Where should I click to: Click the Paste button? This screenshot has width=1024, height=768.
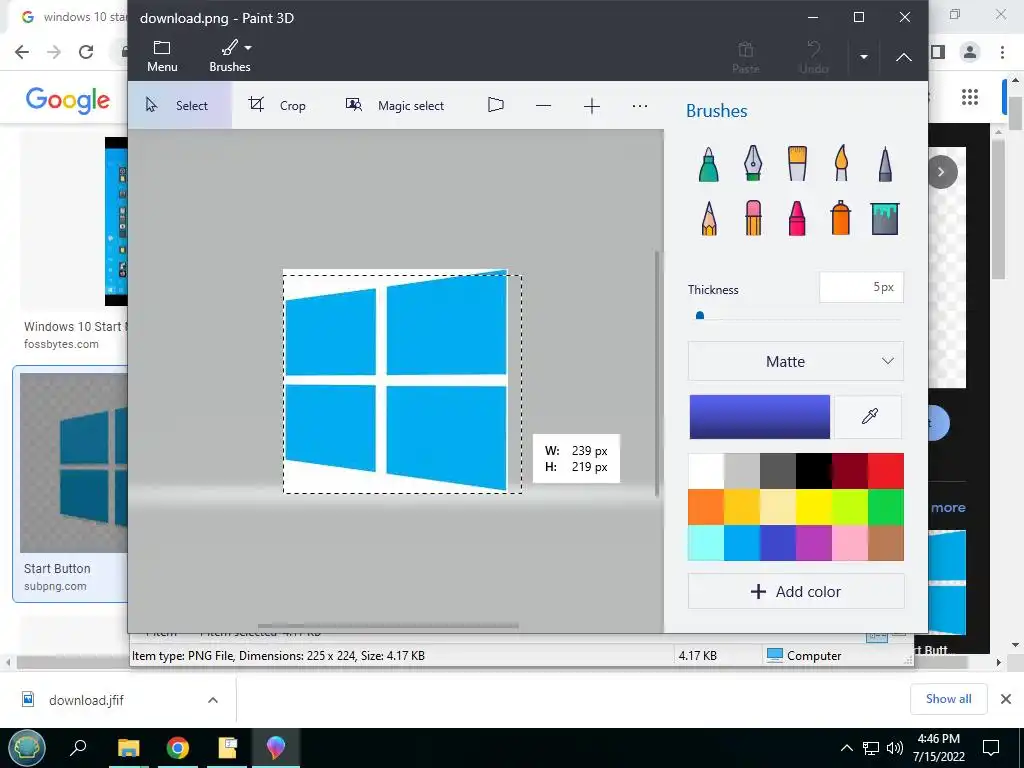(746, 57)
